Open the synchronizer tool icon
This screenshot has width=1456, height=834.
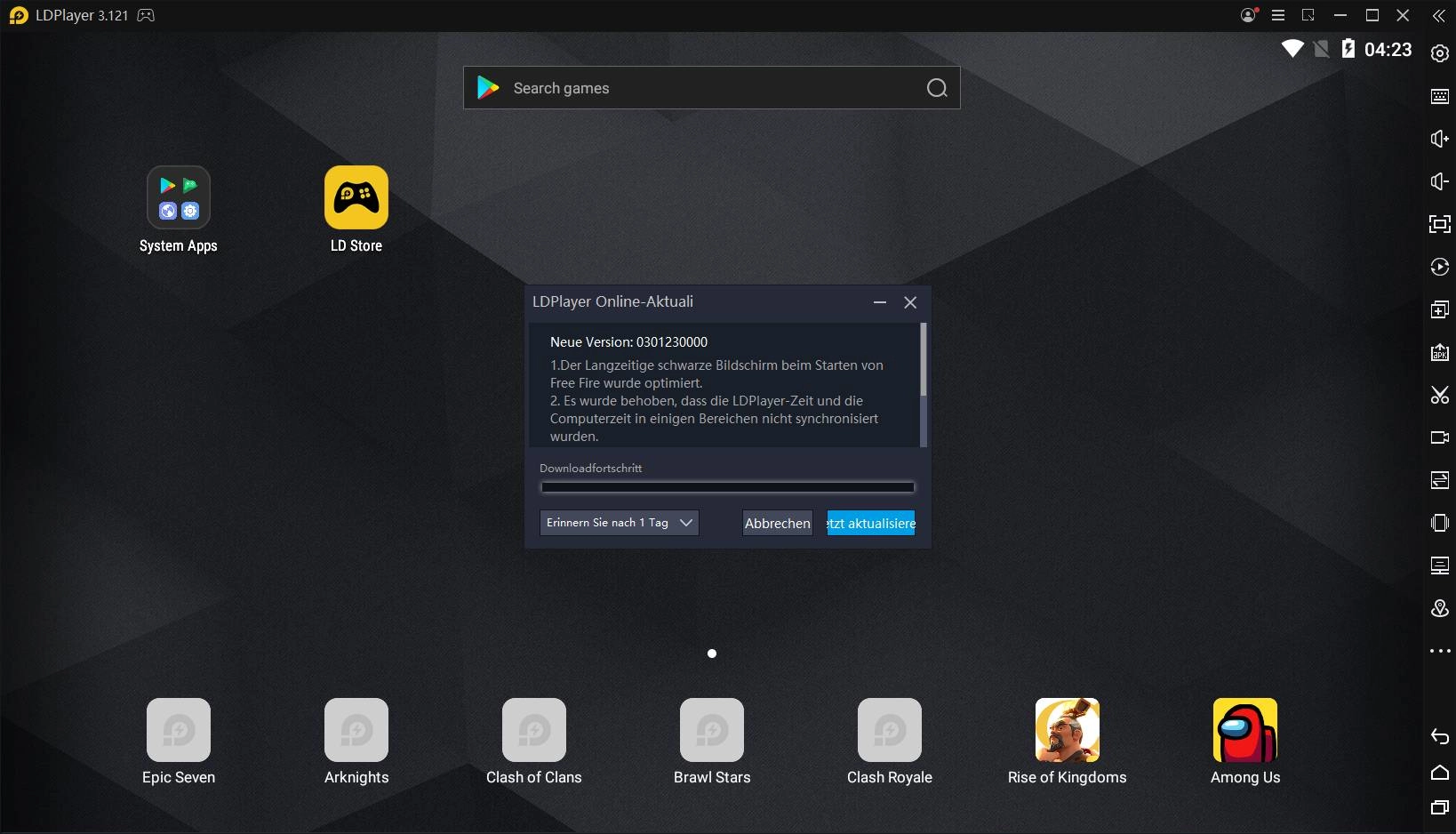coord(1439,480)
